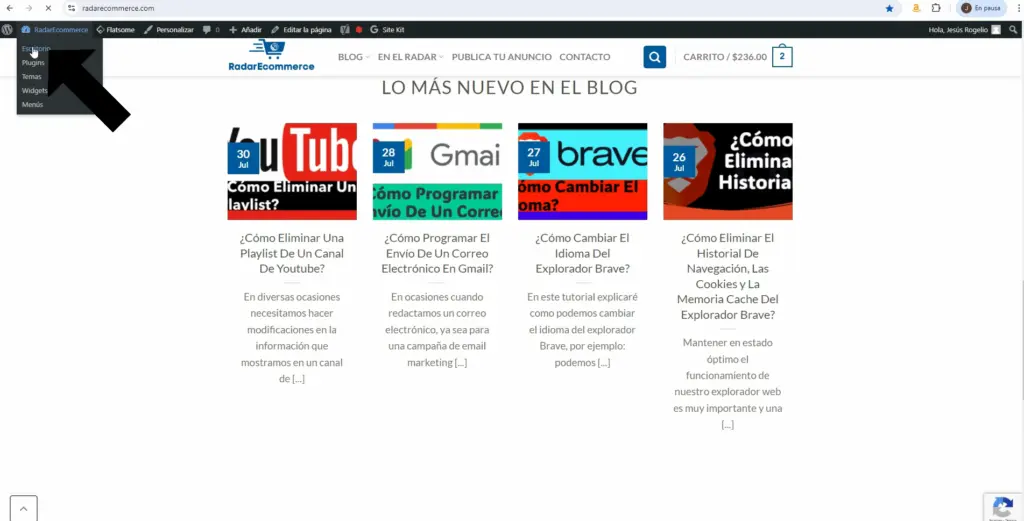The width and height of the screenshot is (1024, 521).
Task: Open Site Kit from admin bar
Action: point(387,29)
